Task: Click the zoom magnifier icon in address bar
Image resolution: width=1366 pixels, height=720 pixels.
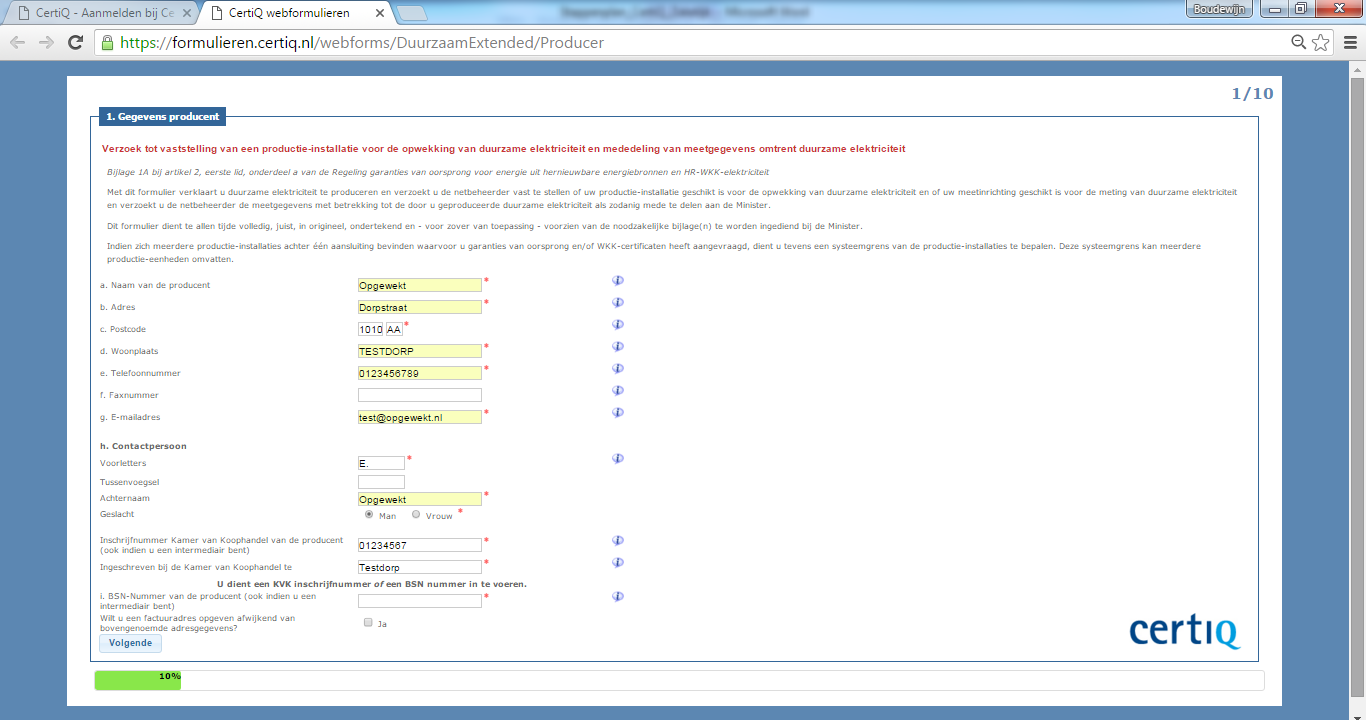Action: tap(1299, 42)
